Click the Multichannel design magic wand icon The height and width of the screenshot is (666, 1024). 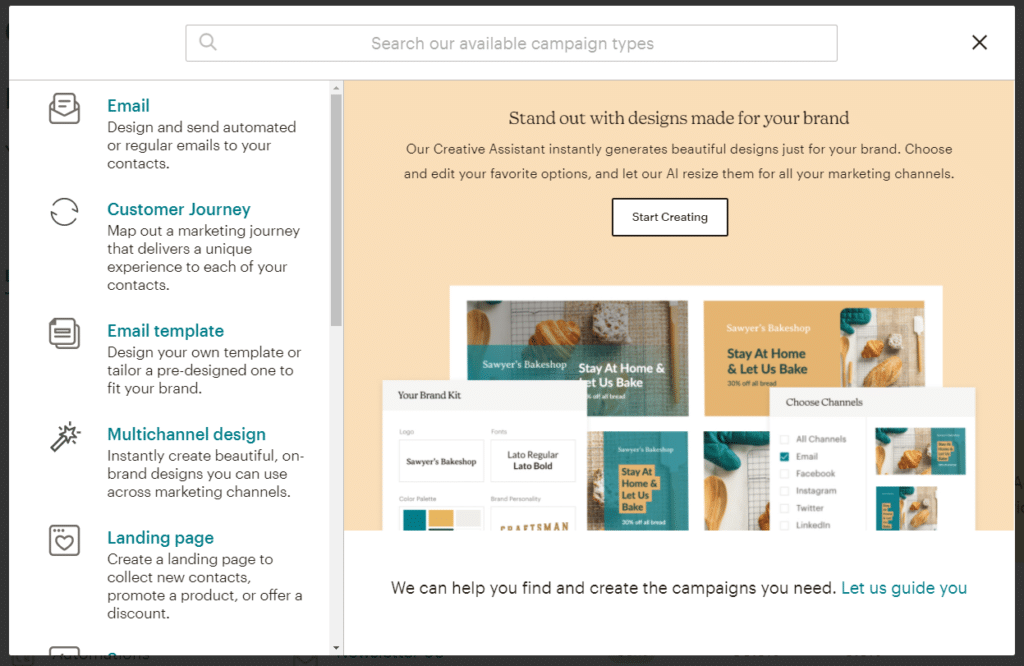(x=65, y=436)
